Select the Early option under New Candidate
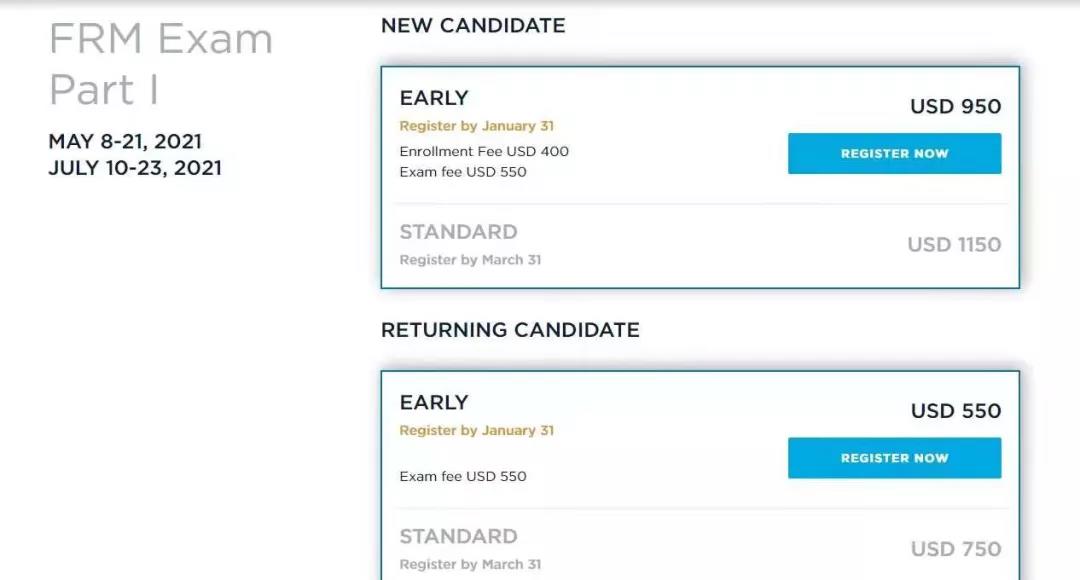Screen dimensions: 1080x580 (x=434, y=98)
